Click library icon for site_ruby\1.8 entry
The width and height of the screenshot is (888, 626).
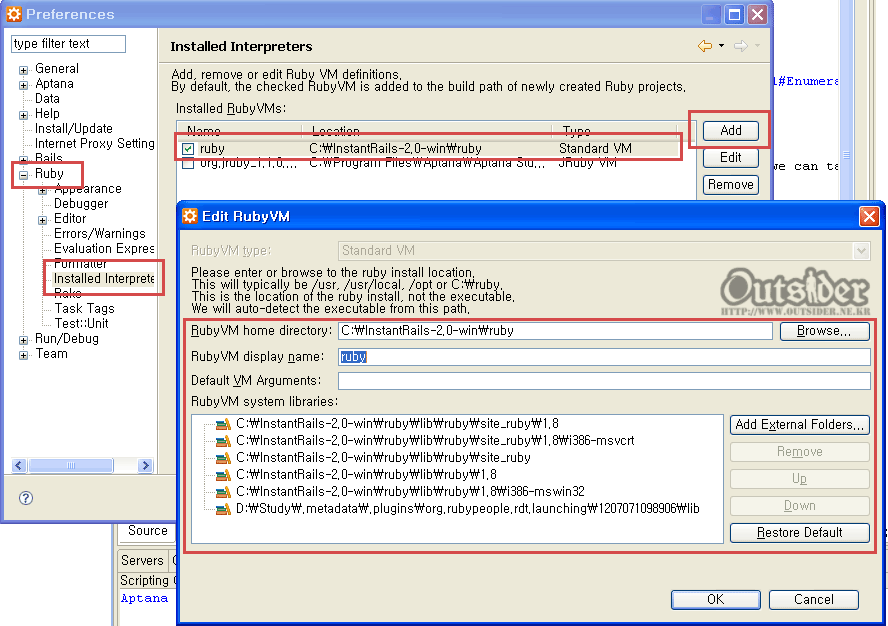pos(224,424)
